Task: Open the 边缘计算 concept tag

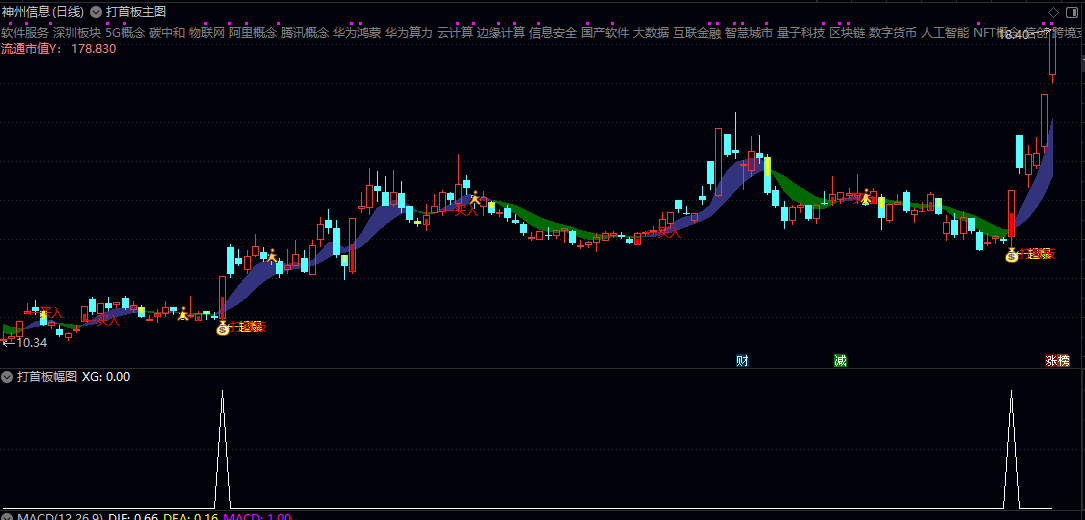Action: click(501, 33)
